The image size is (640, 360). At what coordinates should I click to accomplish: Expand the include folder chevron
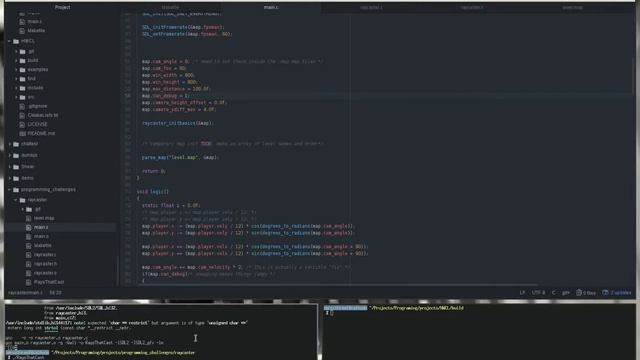point(16,88)
